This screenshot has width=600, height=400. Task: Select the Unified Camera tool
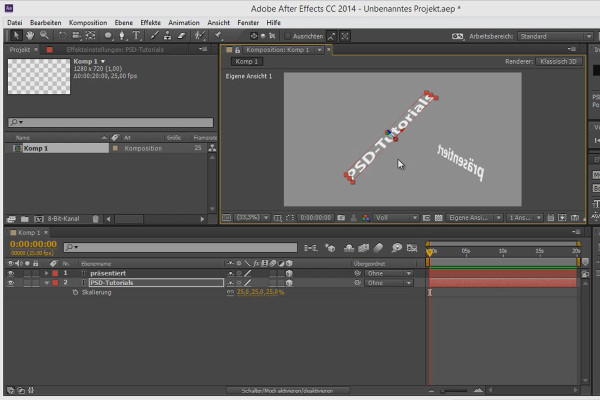(x=77, y=36)
